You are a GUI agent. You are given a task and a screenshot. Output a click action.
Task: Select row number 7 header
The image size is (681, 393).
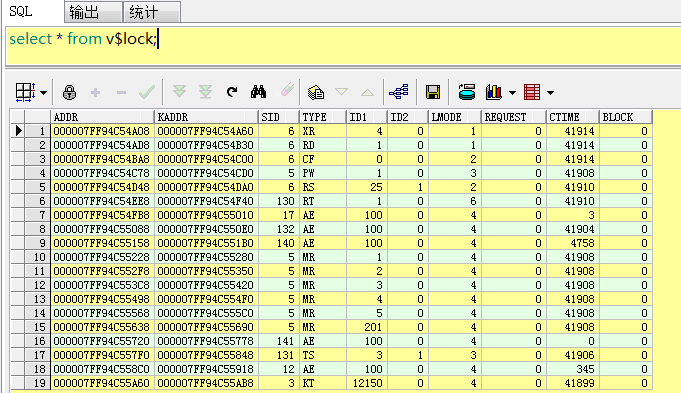point(37,215)
